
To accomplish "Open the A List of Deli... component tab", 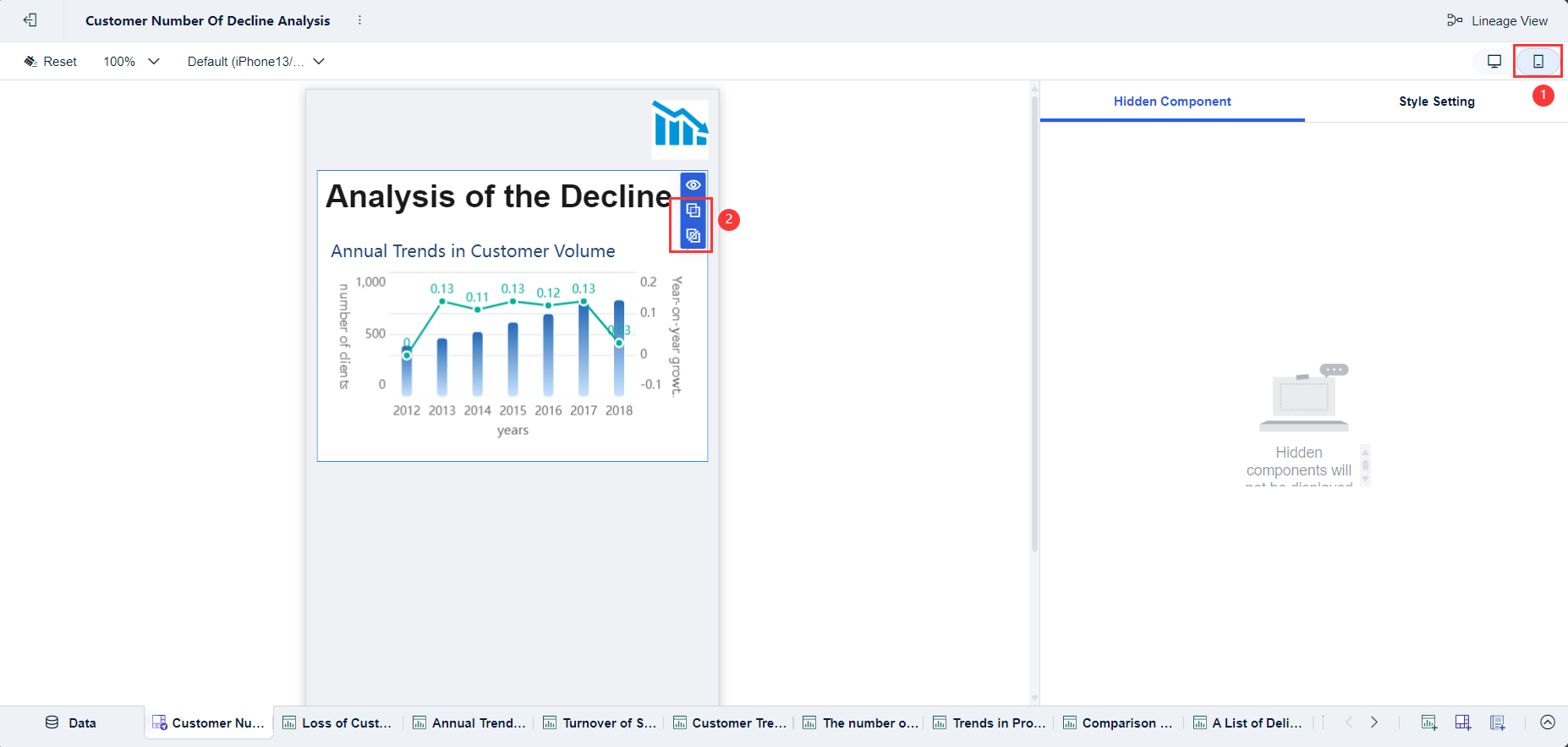I will (1249, 722).
